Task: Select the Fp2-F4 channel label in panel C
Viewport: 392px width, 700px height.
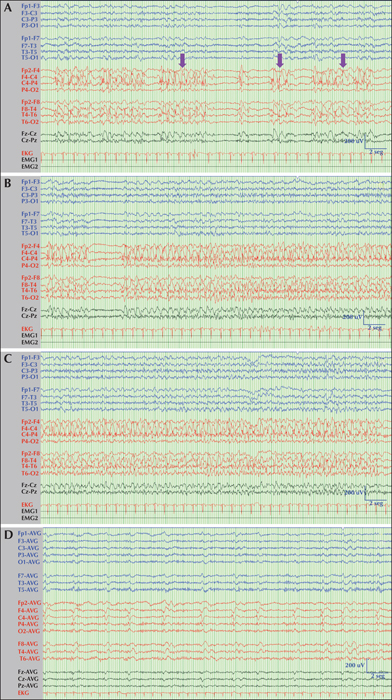Action: [30, 421]
